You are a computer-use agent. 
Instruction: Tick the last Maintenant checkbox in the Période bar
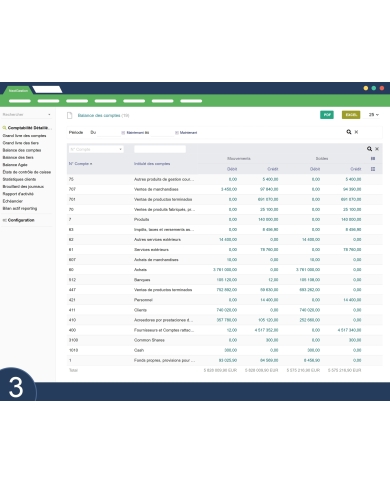pyautogui.click(x=177, y=133)
